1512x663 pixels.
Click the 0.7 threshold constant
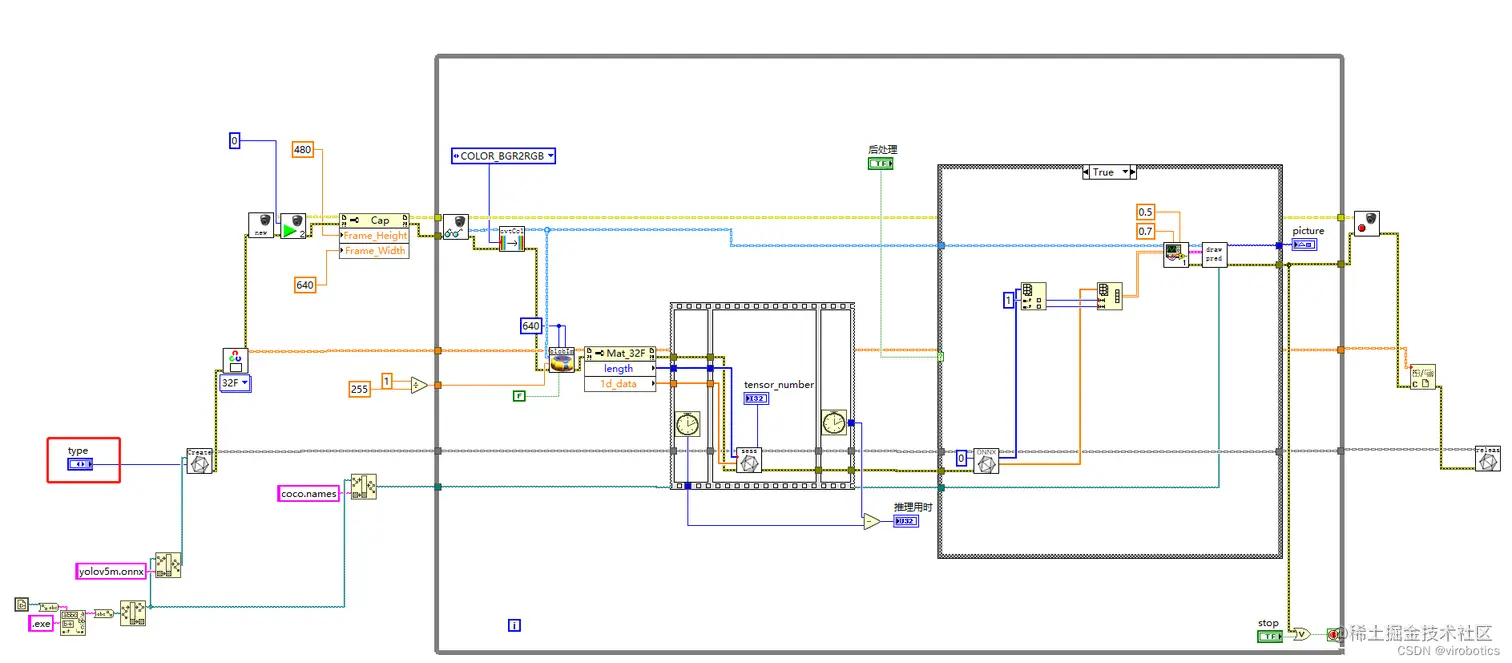click(x=1146, y=231)
